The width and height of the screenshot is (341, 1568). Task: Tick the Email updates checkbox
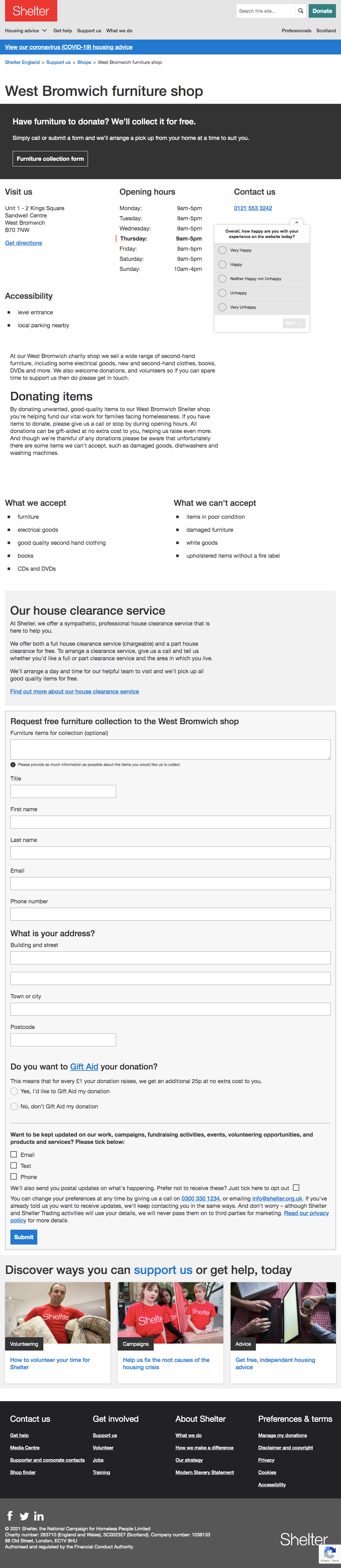click(13, 1154)
